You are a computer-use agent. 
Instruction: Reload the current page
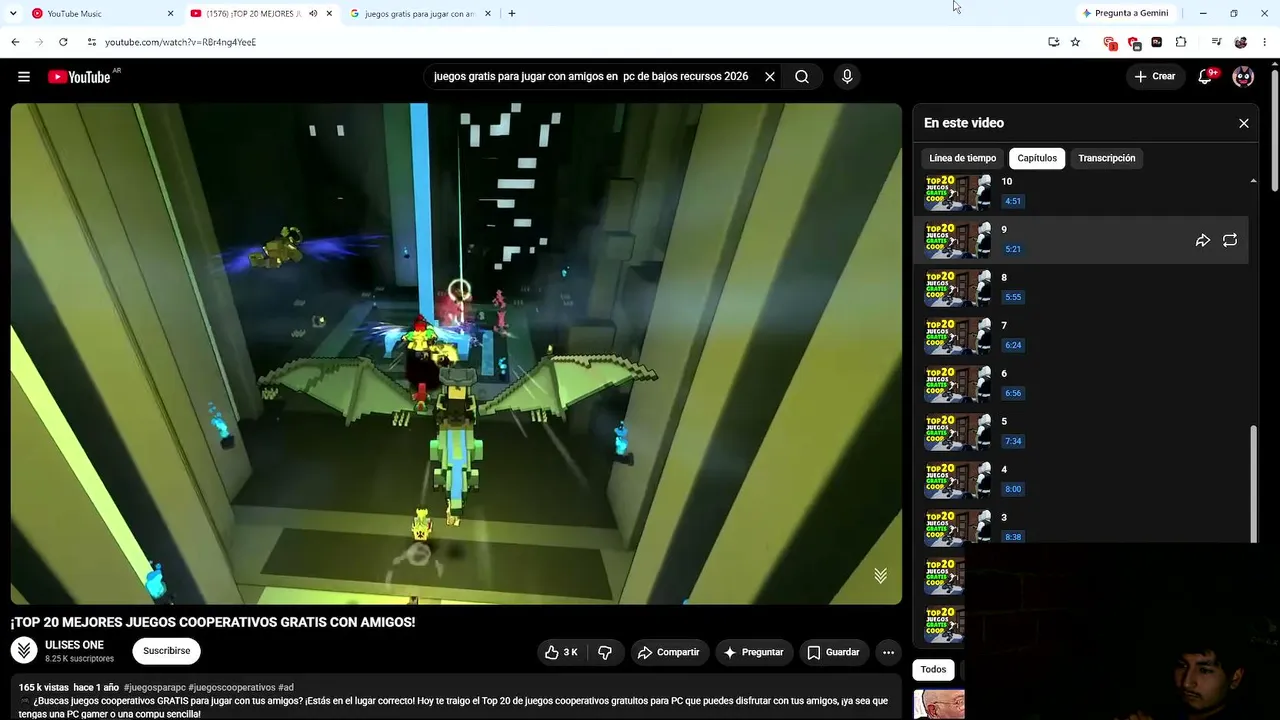pos(63,42)
